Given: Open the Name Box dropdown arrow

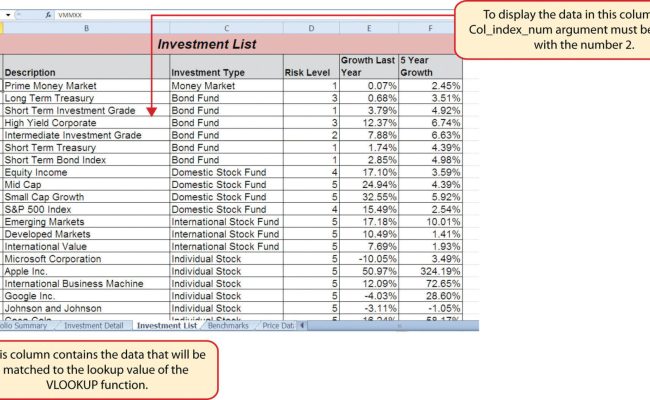Looking at the screenshot, I should 8,15.
